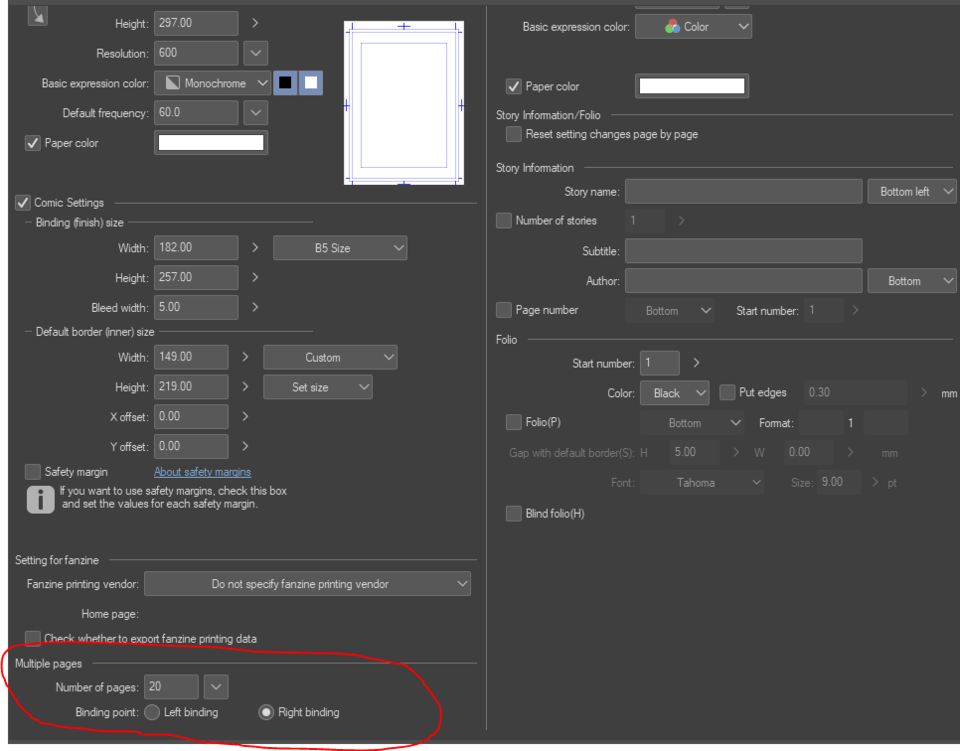960x751 pixels.
Task: Open the Number of pages dropdown arrow
Action: 216,686
